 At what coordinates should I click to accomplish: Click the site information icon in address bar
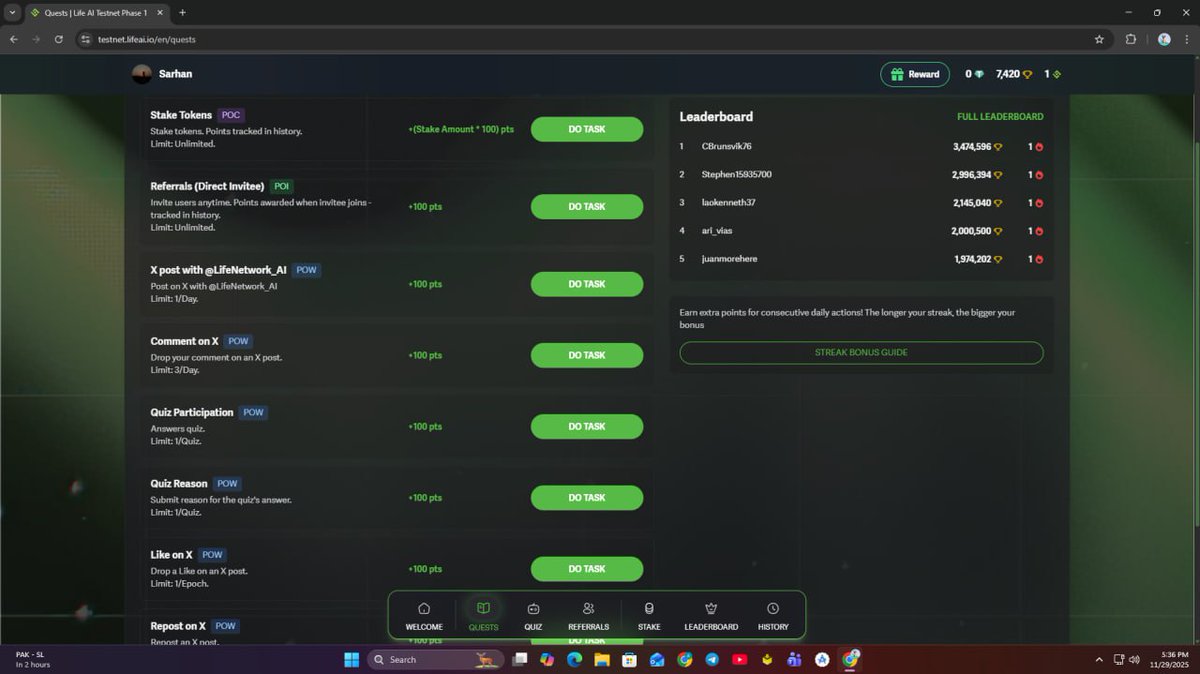pyautogui.click(x=86, y=39)
